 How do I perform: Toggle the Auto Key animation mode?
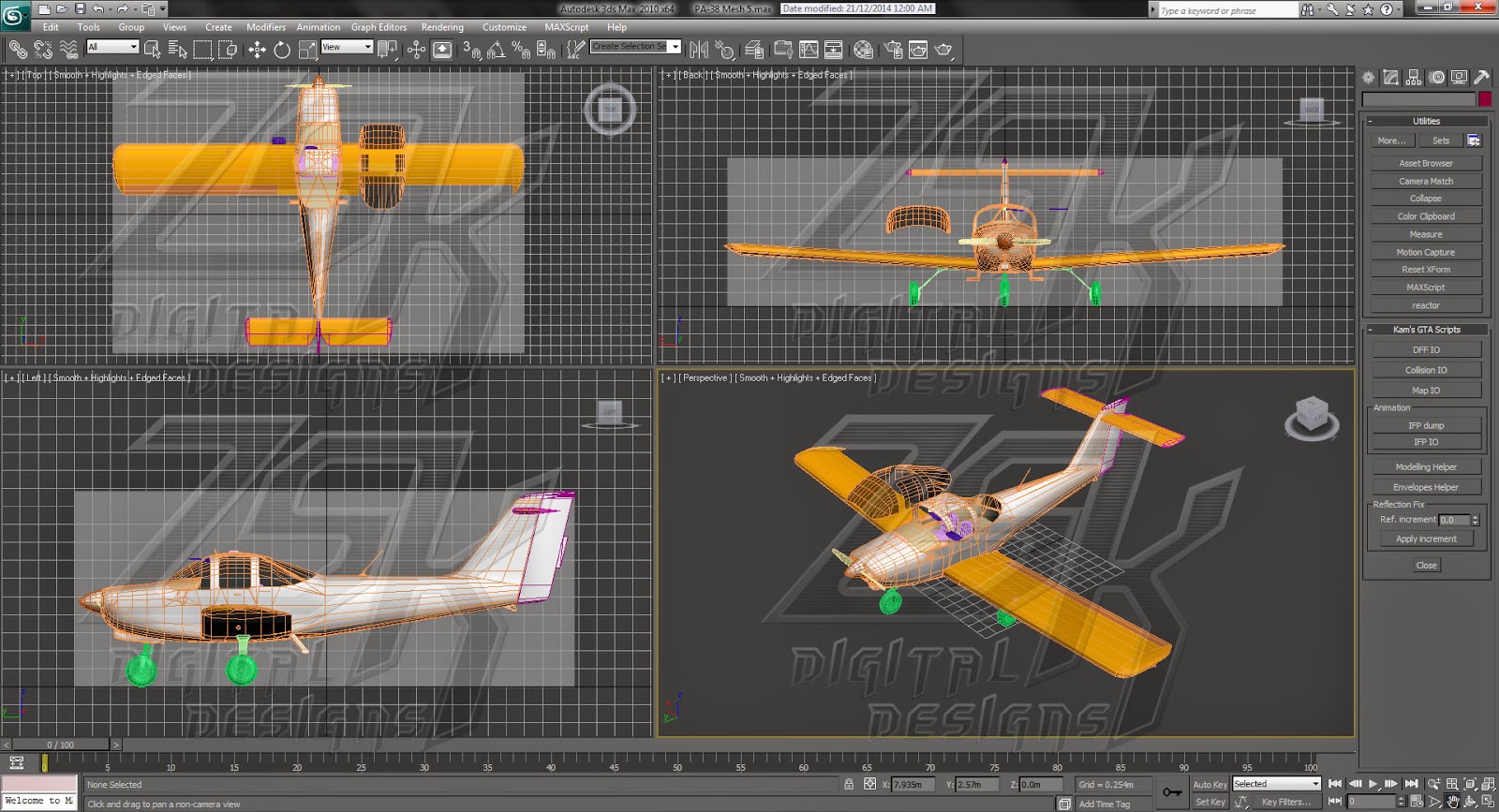click(1210, 784)
